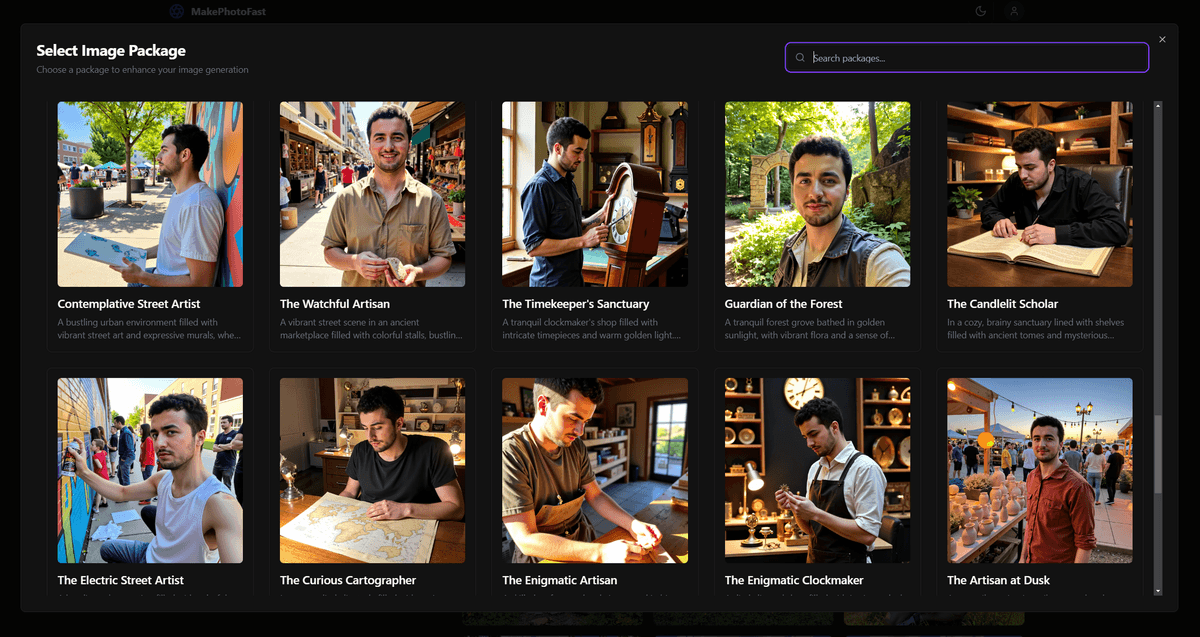Click the 'tranquil clockmaker's shop' description text
Image resolution: width=1200 pixels, height=637 pixels.
tap(594, 329)
